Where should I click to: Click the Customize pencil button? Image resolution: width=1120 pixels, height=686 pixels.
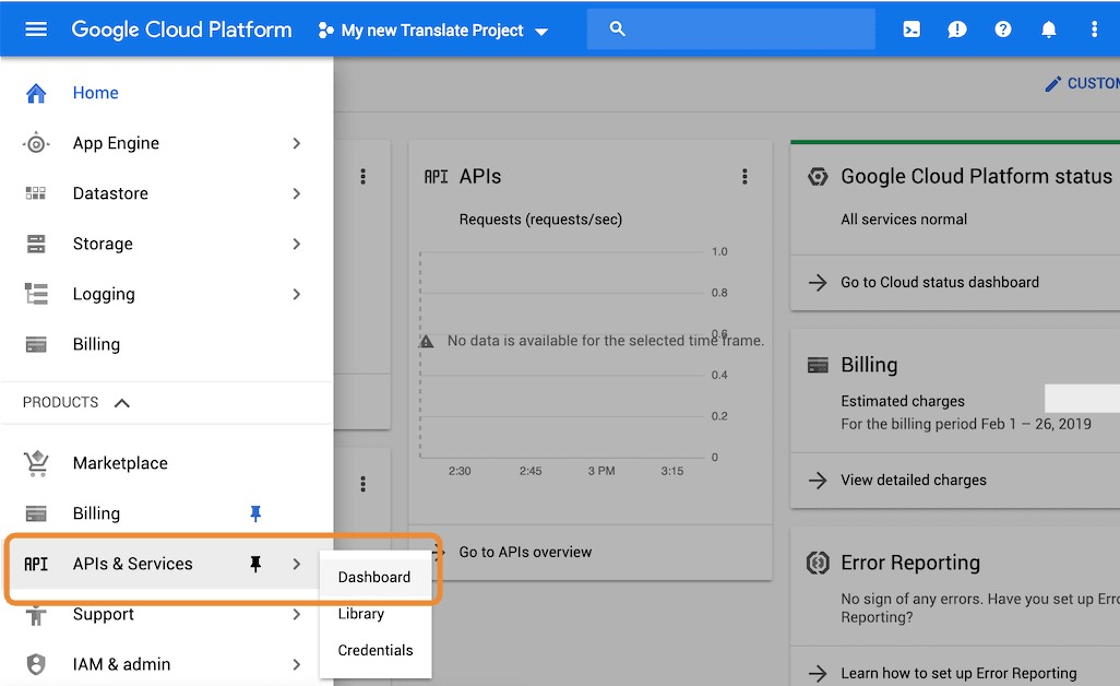(x=1081, y=84)
